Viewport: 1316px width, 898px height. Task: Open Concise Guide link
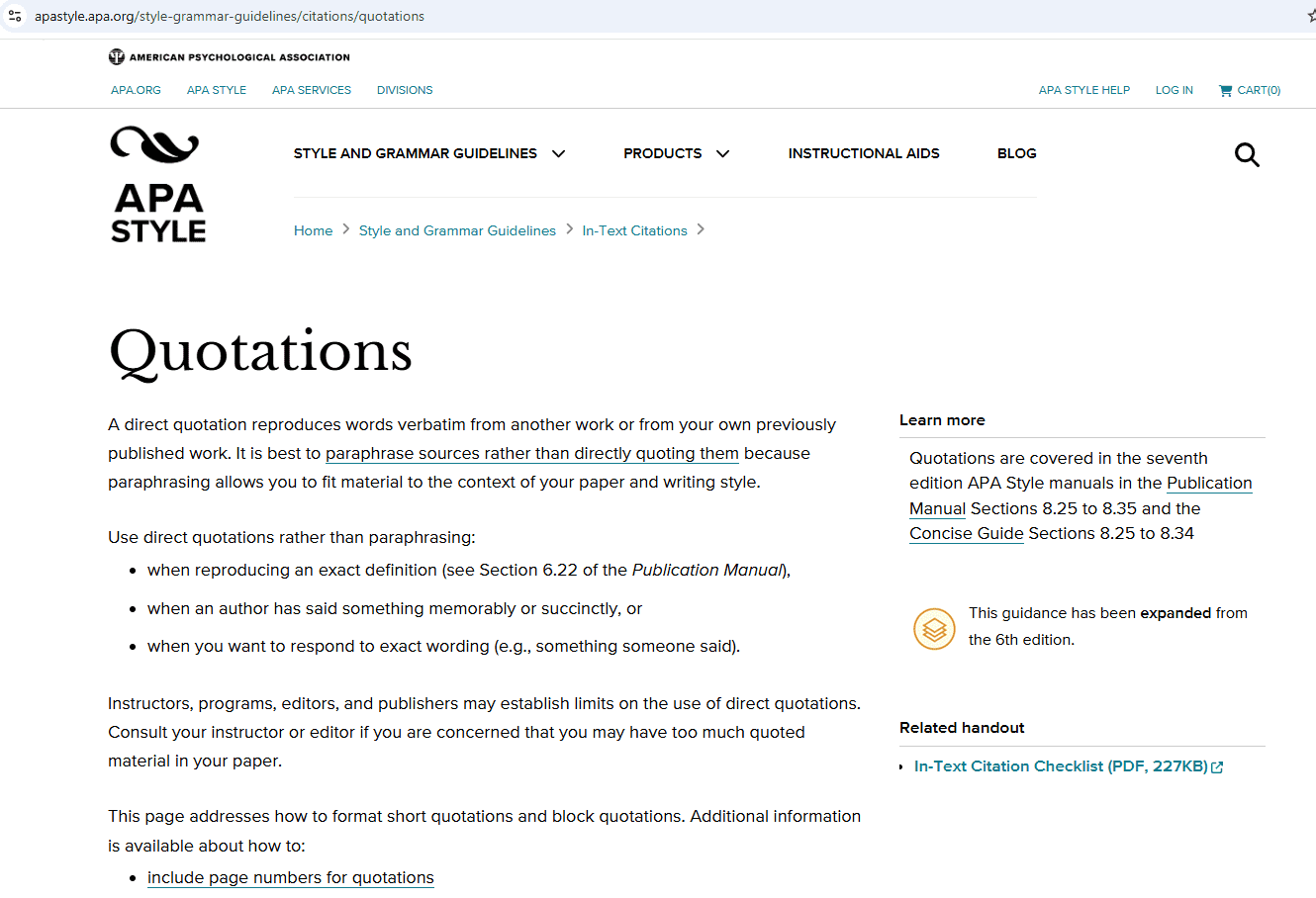[x=967, y=534]
